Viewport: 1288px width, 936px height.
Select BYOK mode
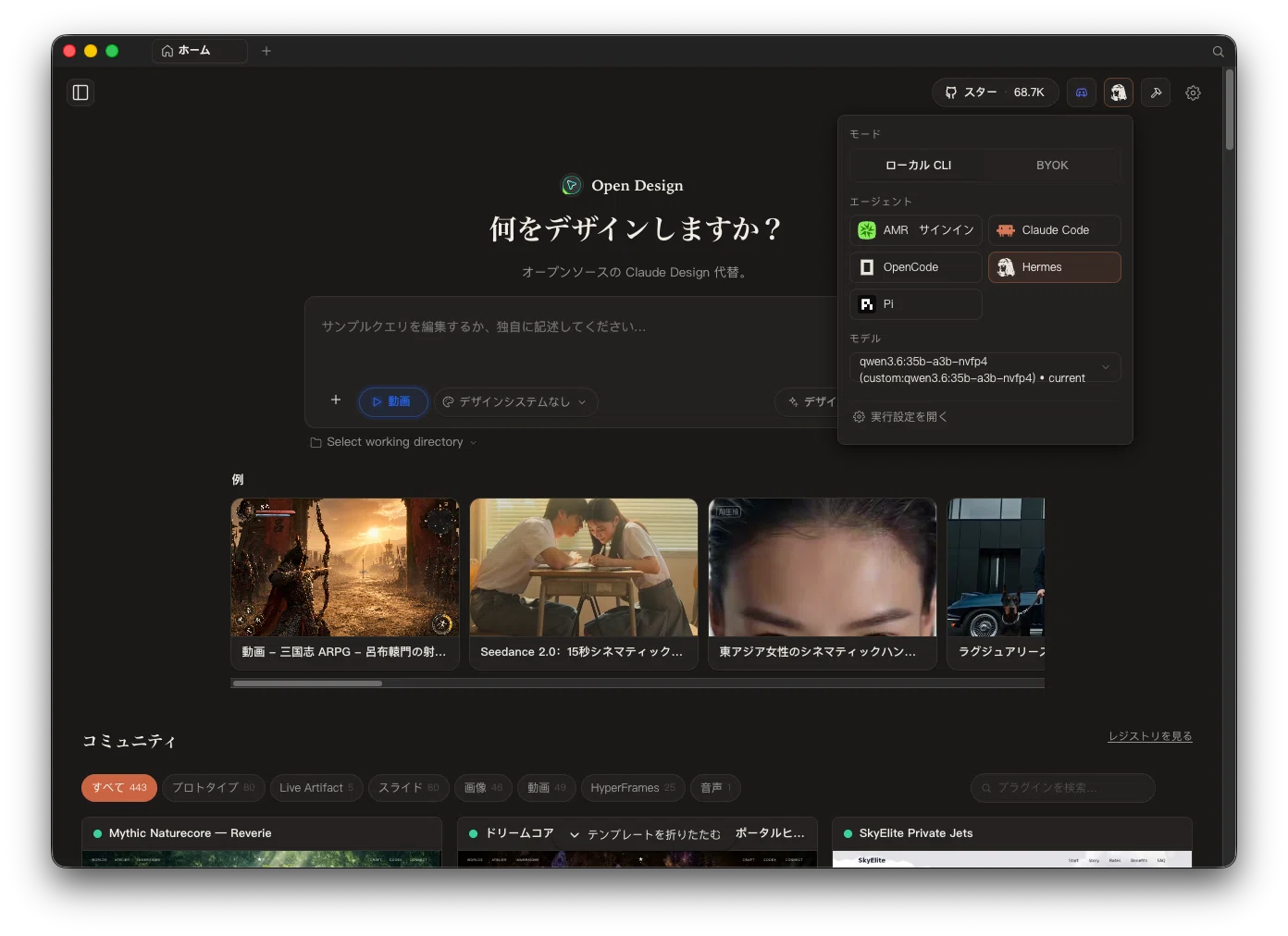(1052, 166)
